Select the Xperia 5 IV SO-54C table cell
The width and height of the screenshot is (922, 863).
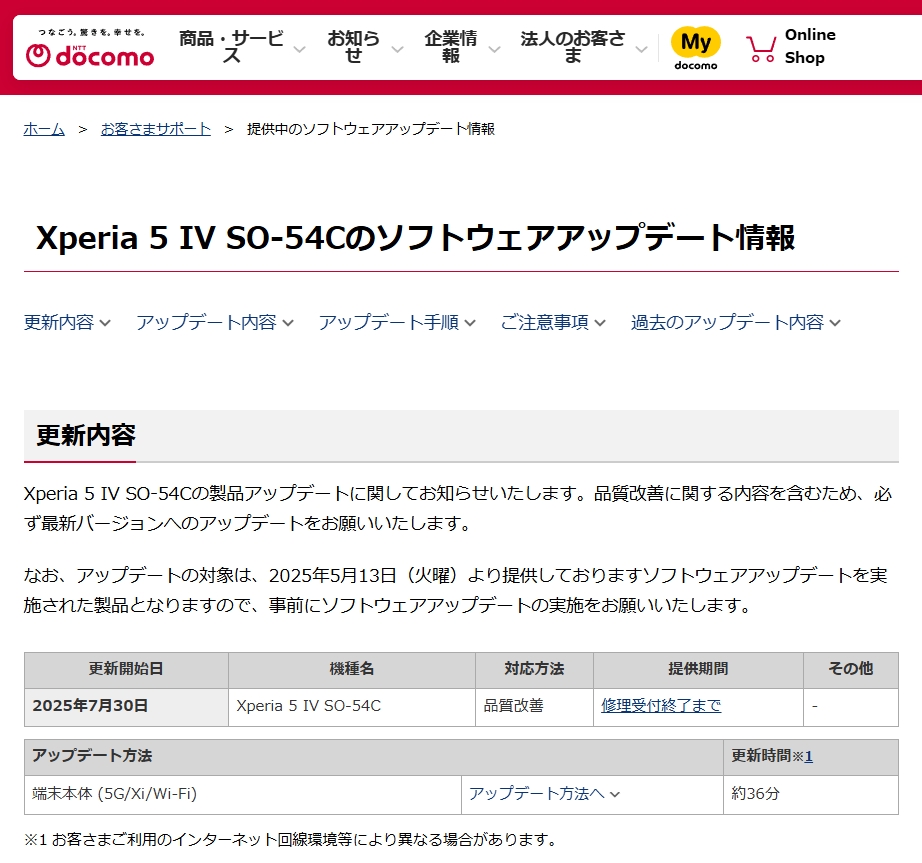tap(352, 707)
